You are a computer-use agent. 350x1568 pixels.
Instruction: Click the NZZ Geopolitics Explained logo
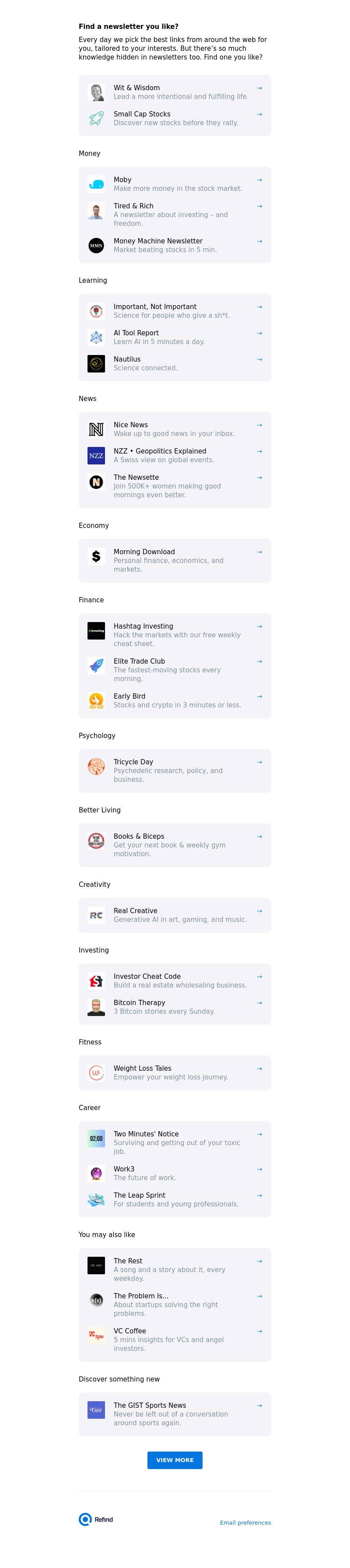[x=96, y=456]
